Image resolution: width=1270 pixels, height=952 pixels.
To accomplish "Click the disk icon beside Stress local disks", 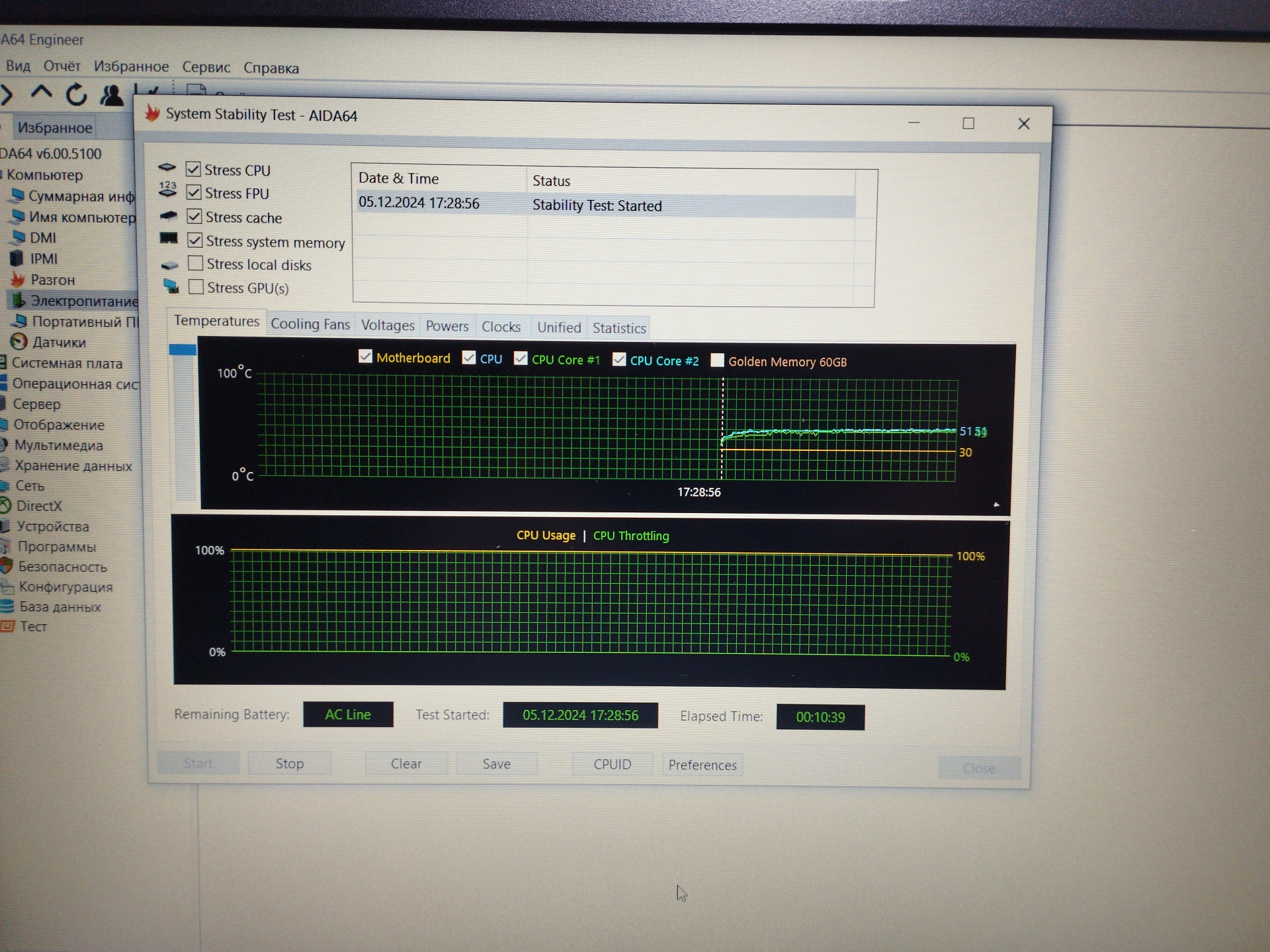I will pyautogui.click(x=170, y=265).
